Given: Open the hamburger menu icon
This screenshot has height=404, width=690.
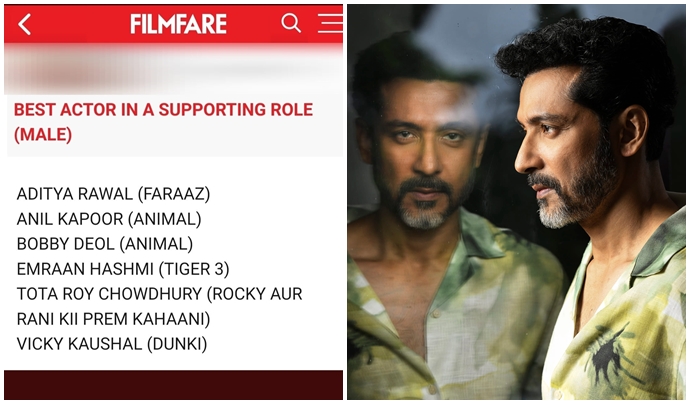Looking at the screenshot, I should point(330,23).
